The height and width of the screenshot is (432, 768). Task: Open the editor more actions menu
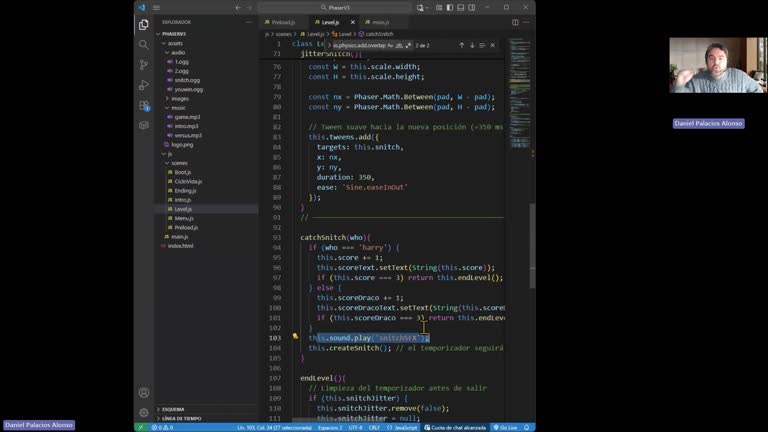(x=526, y=22)
